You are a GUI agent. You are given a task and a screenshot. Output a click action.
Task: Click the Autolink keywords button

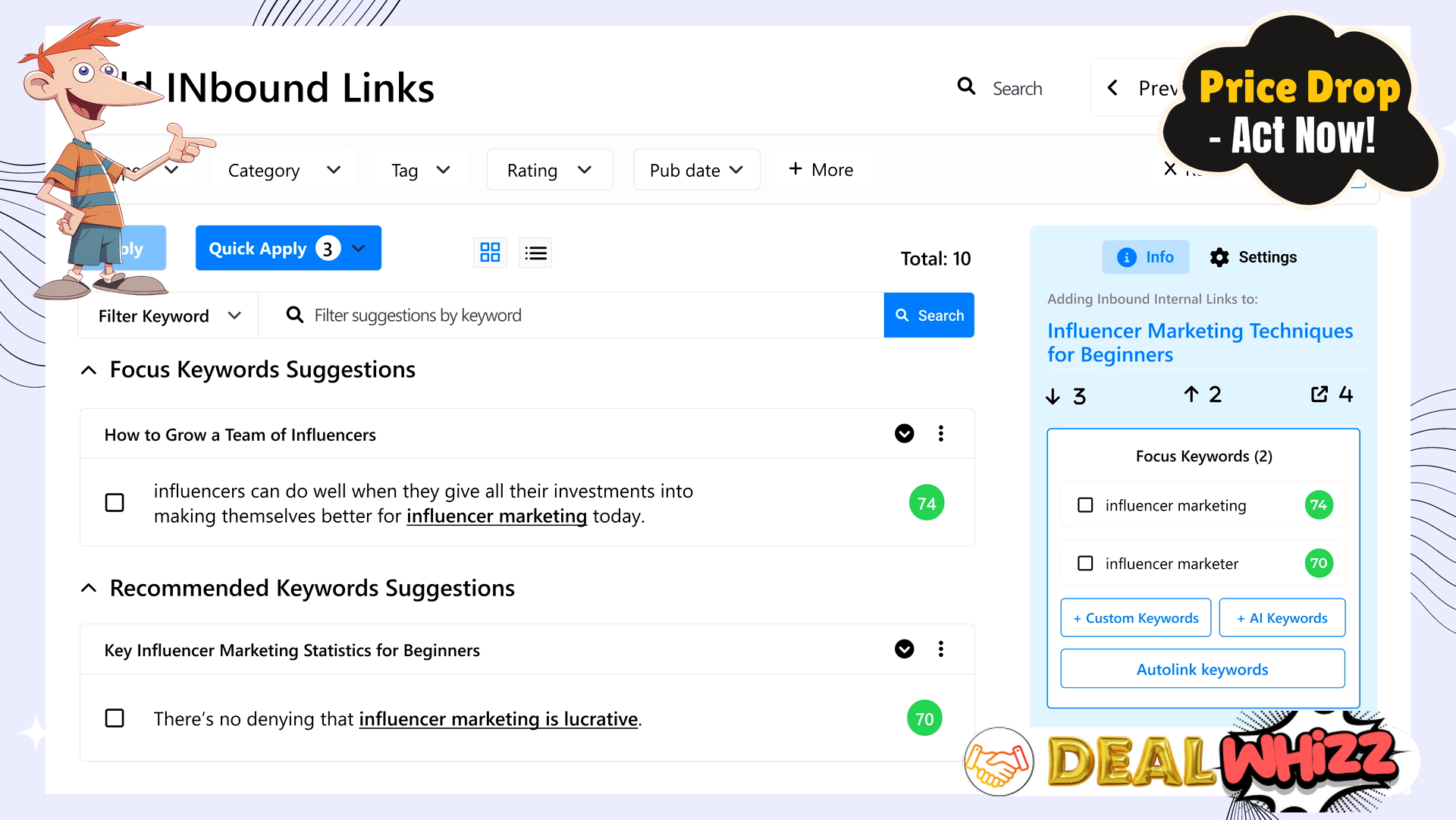[1203, 669]
